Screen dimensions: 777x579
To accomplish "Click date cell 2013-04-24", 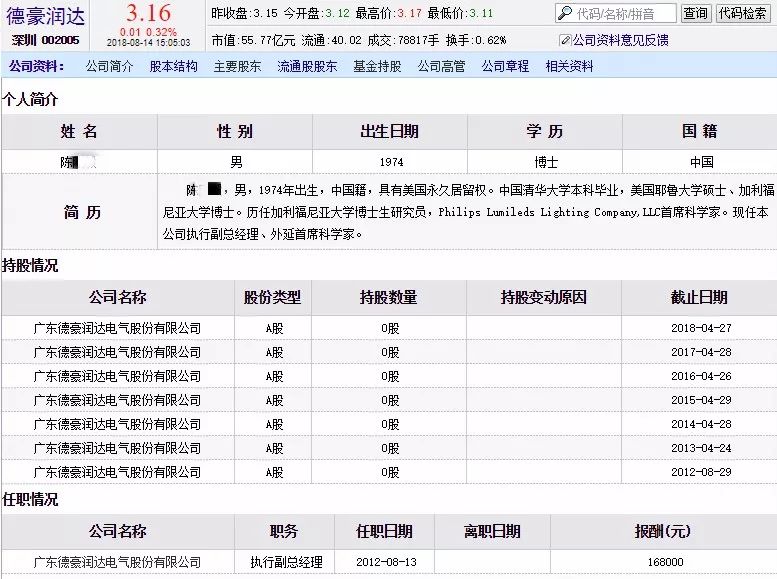I will pyautogui.click(x=701, y=448).
